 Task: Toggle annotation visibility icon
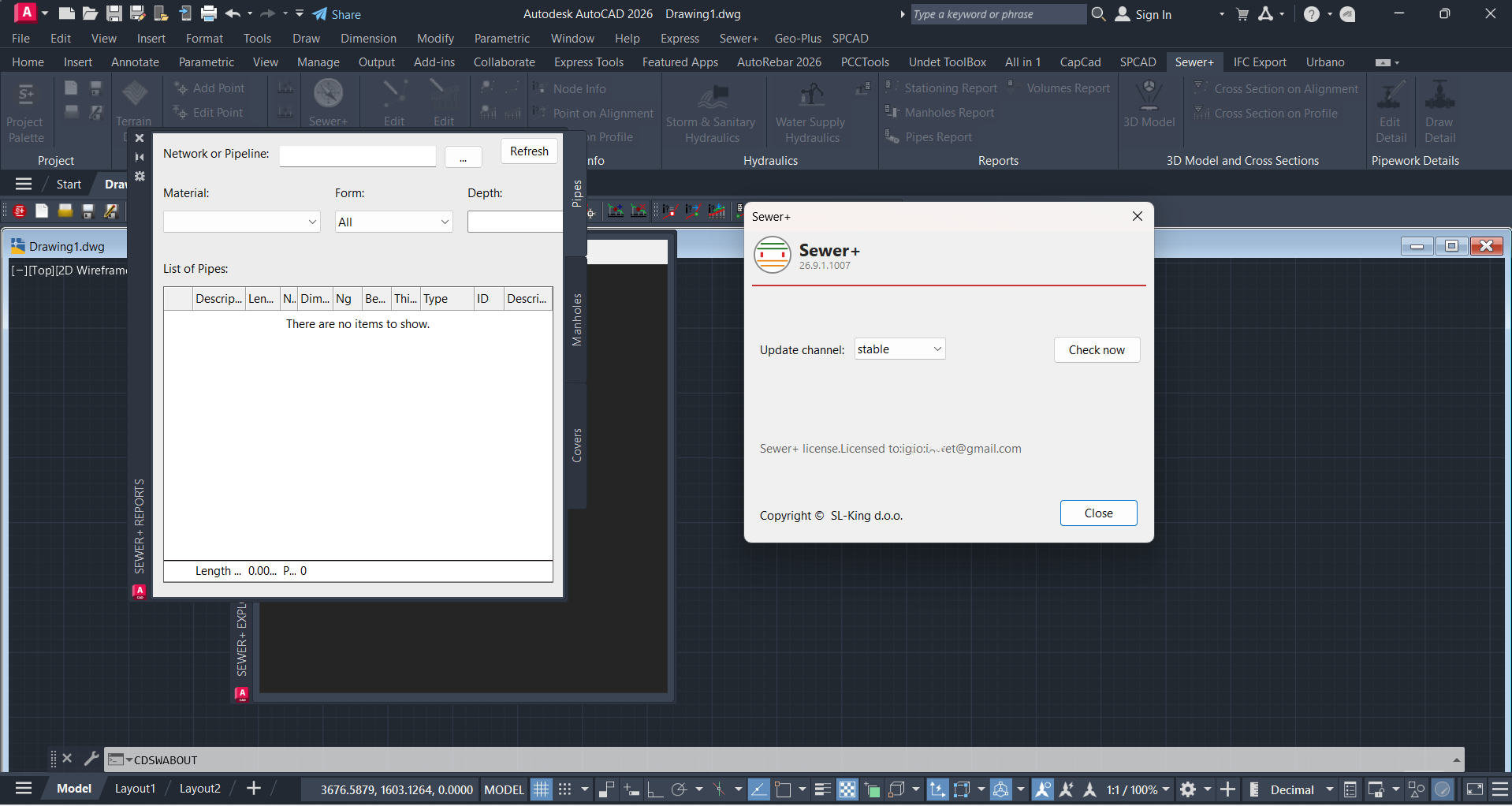point(1042,789)
